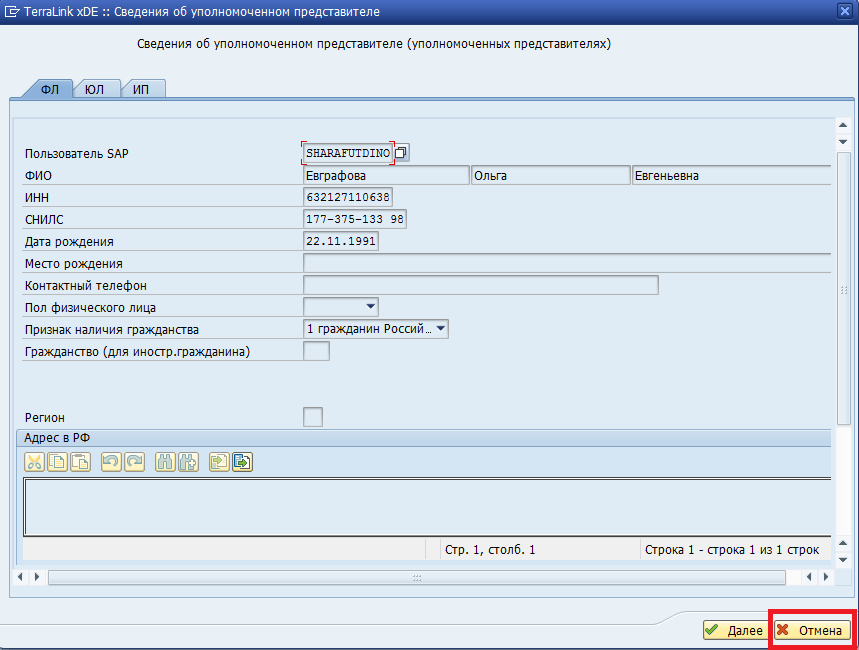
Task: Switch to the ЮЛ tab
Action: (x=94, y=89)
